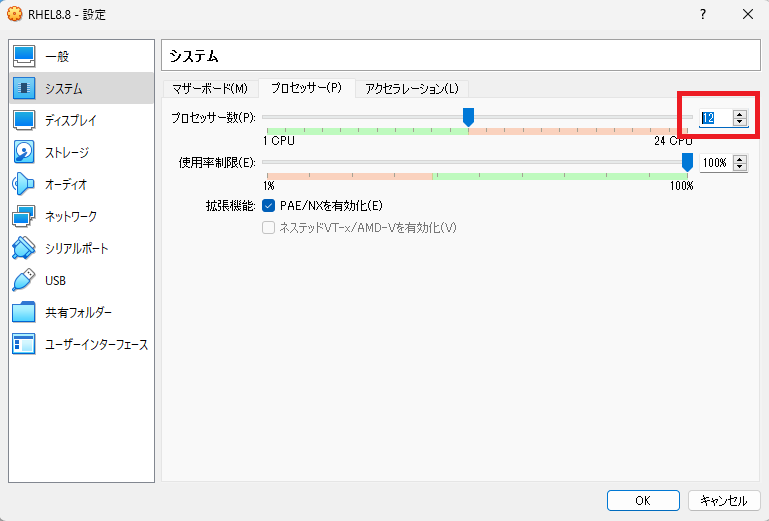
Task: Click the 使用率制限(E) label
Action: [217, 162]
